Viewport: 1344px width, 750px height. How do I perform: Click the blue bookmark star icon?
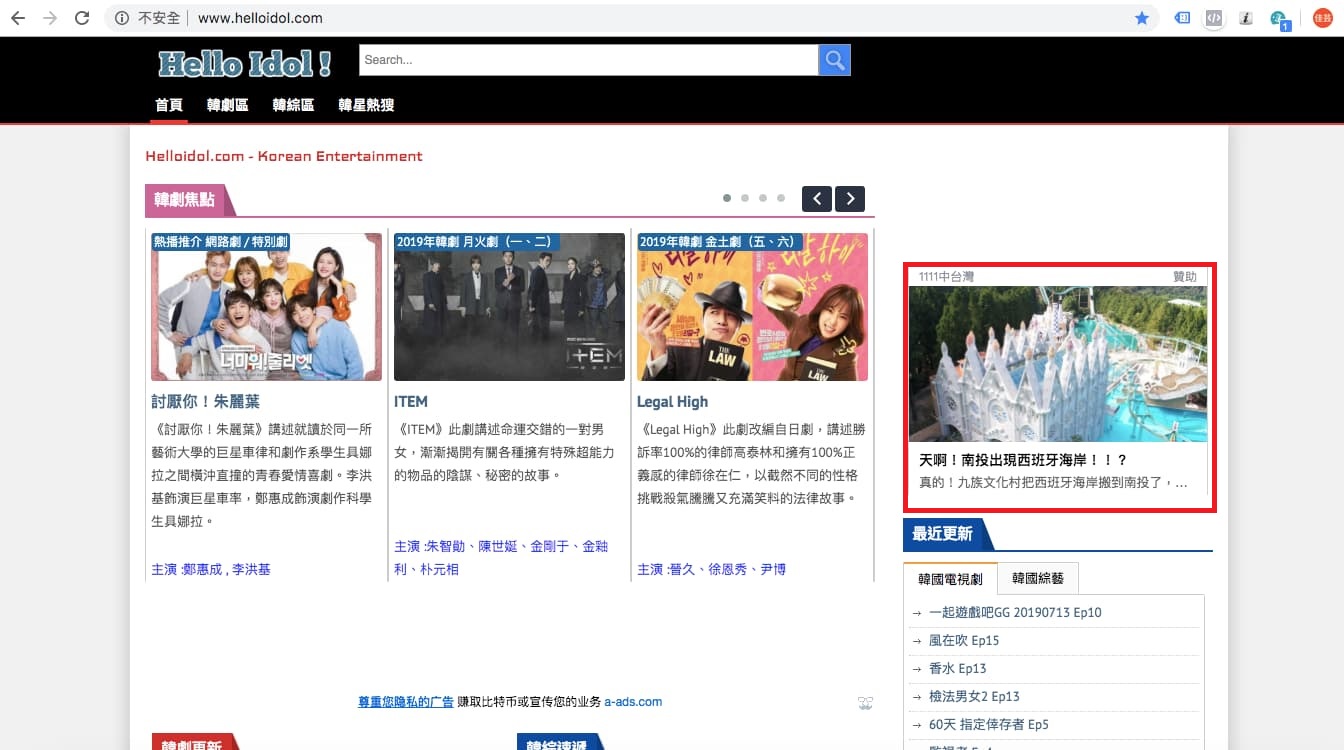tap(1142, 18)
